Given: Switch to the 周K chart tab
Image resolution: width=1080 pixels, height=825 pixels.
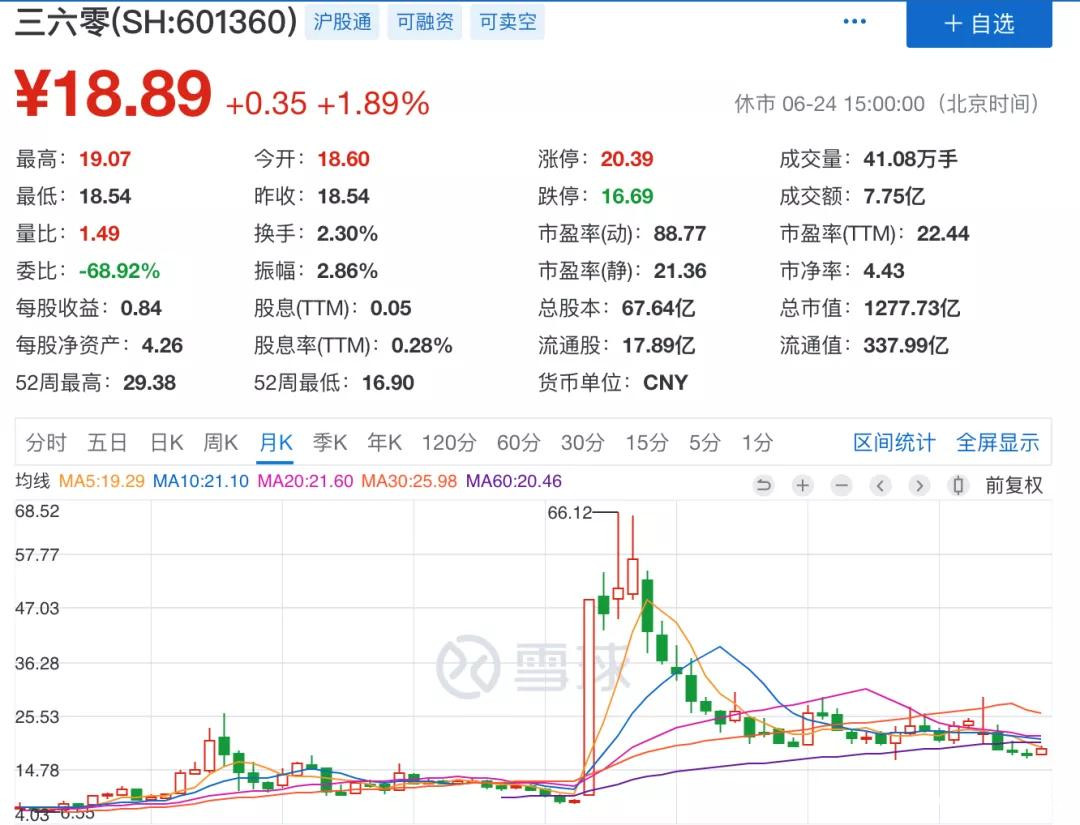Looking at the screenshot, I should click(220, 442).
